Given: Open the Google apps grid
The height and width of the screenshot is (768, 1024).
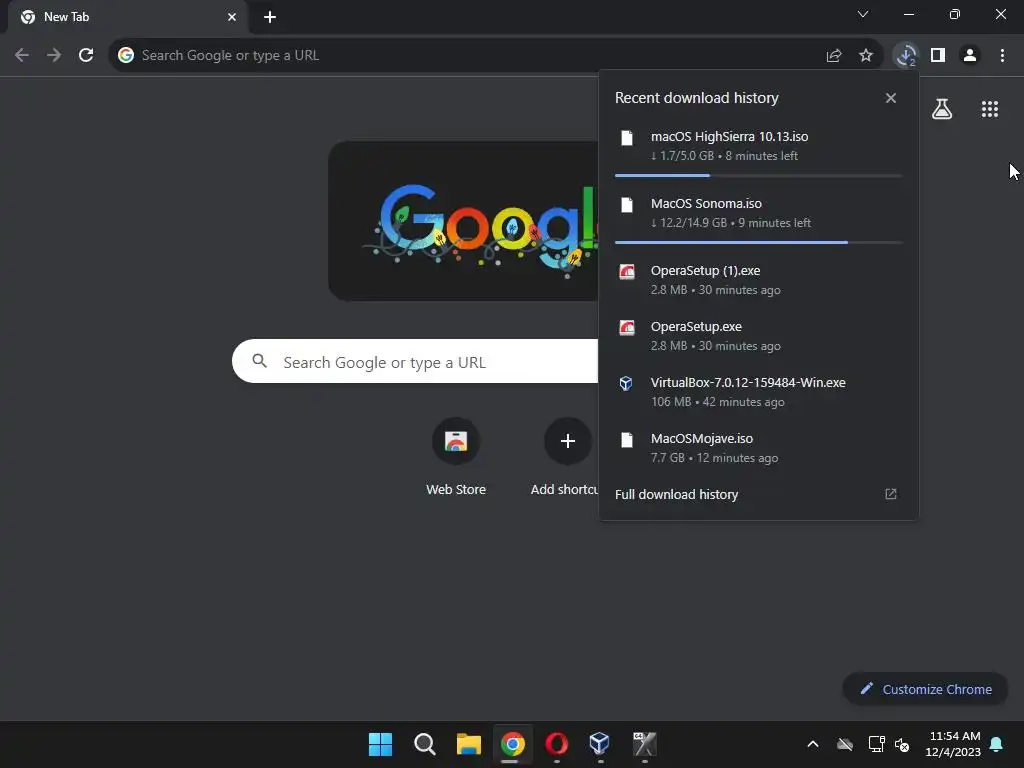Looking at the screenshot, I should coord(990,109).
